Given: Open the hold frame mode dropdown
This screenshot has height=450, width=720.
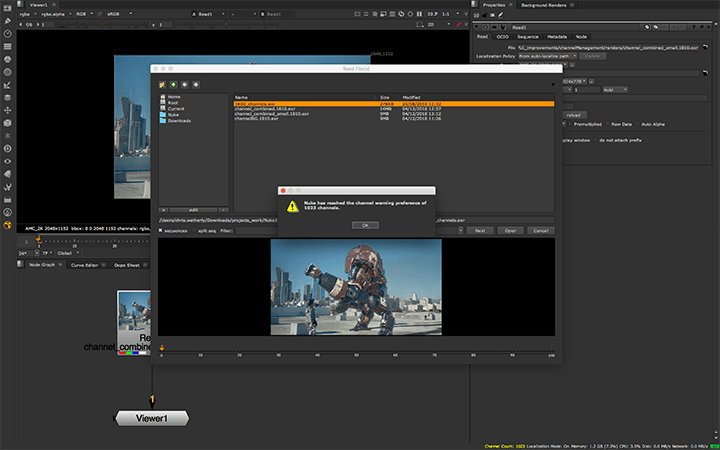Looking at the screenshot, I should click(615, 90).
